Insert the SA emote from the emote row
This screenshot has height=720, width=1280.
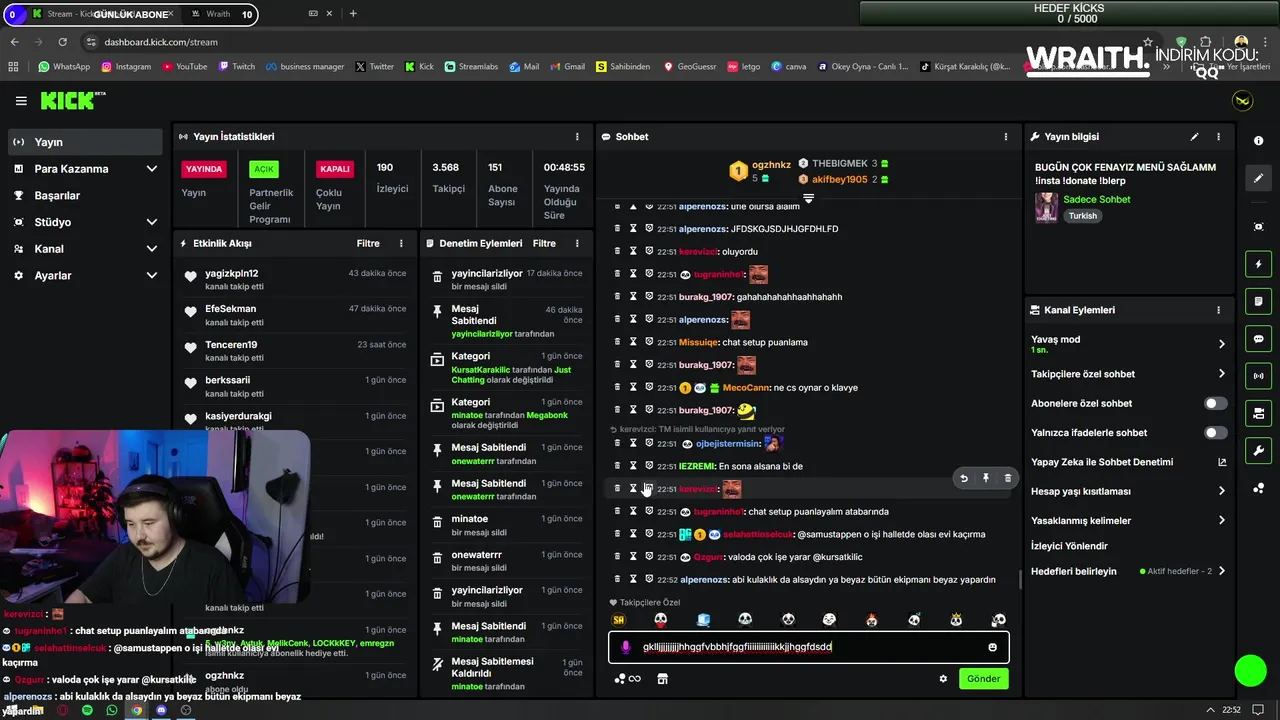[x=618, y=620]
